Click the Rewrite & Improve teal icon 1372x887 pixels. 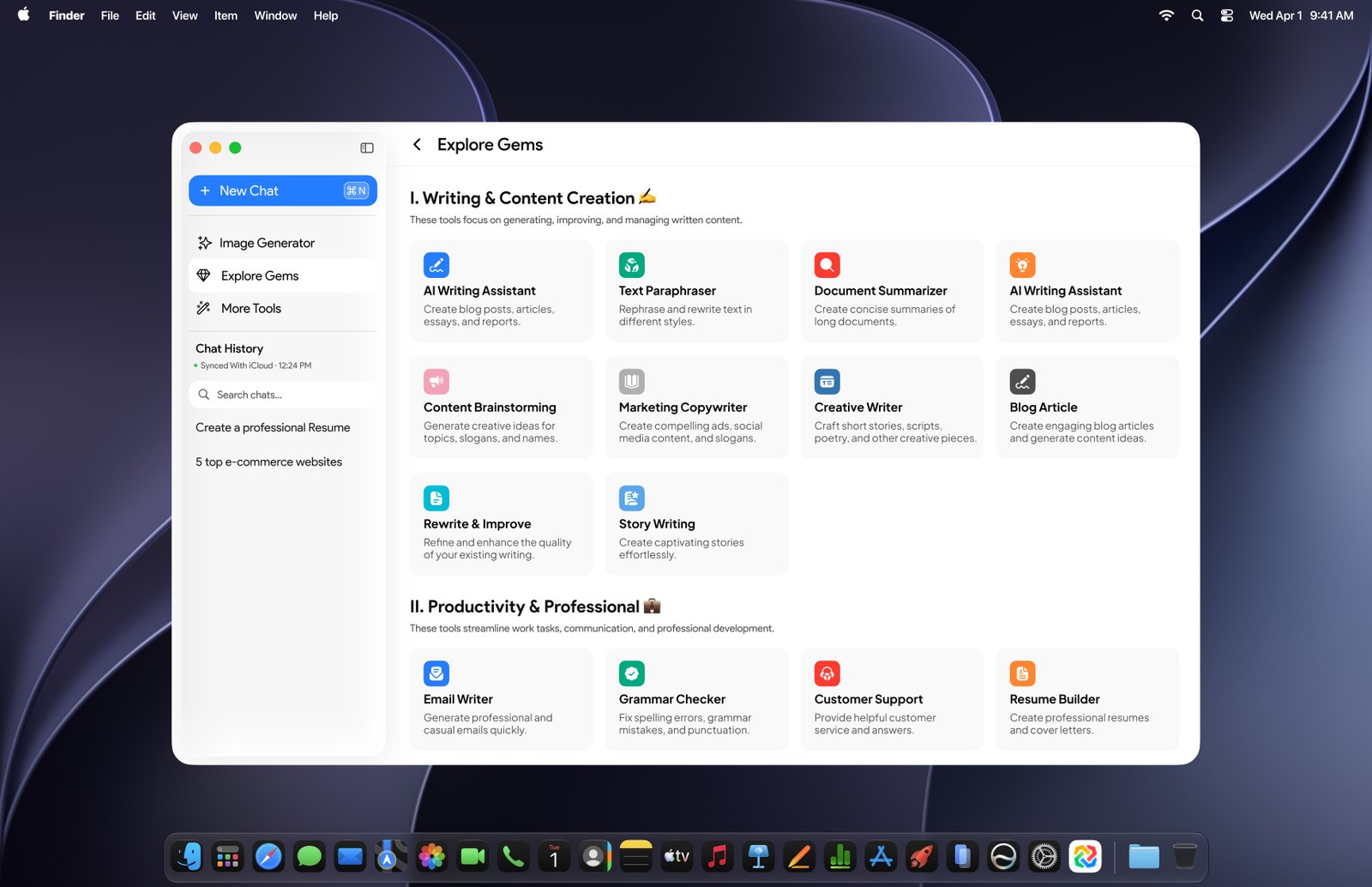click(436, 498)
